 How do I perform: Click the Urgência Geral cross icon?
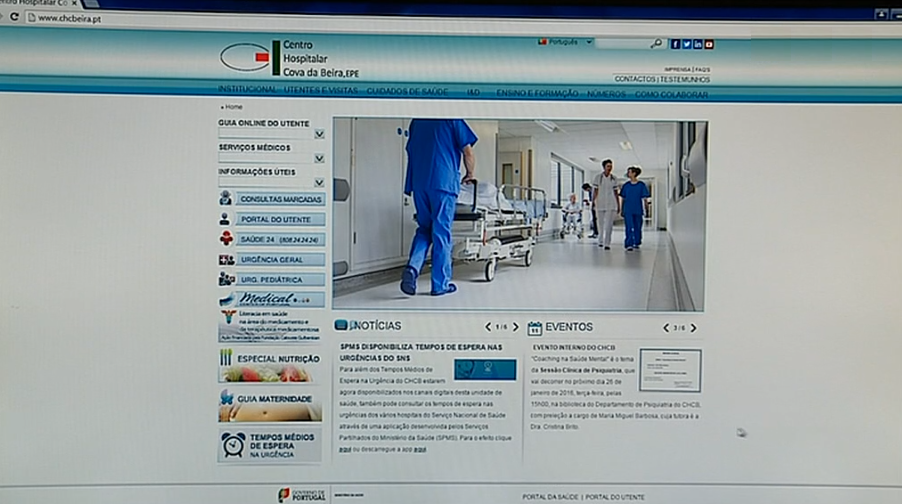(226, 259)
